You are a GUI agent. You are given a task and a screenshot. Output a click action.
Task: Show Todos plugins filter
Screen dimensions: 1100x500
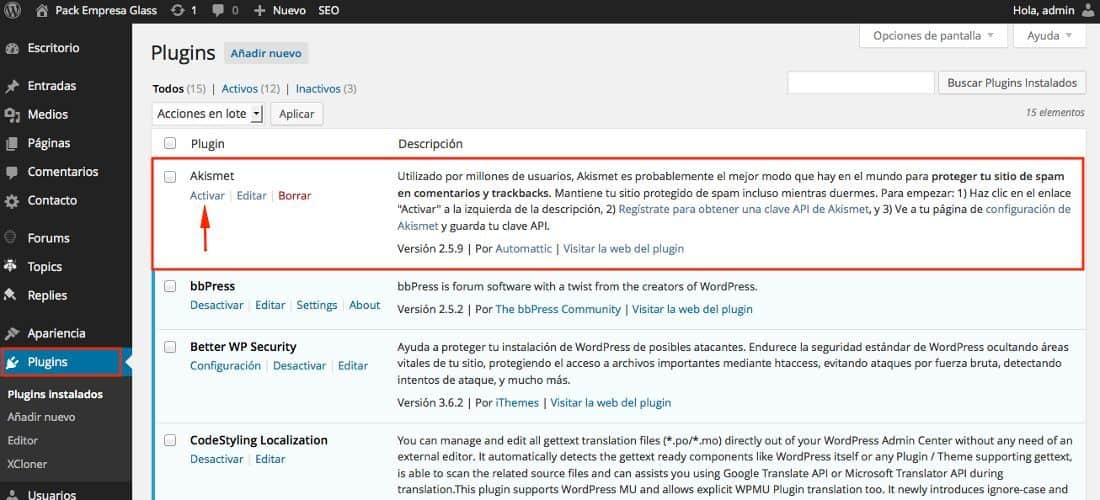pyautogui.click(x=168, y=89)
